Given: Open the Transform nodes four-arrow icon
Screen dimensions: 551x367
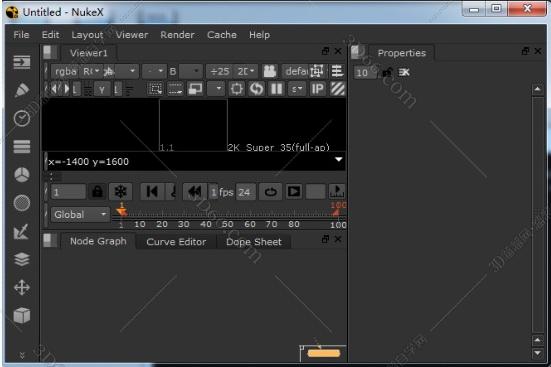Looking at the screenshot, I should (x=22, y=288).
